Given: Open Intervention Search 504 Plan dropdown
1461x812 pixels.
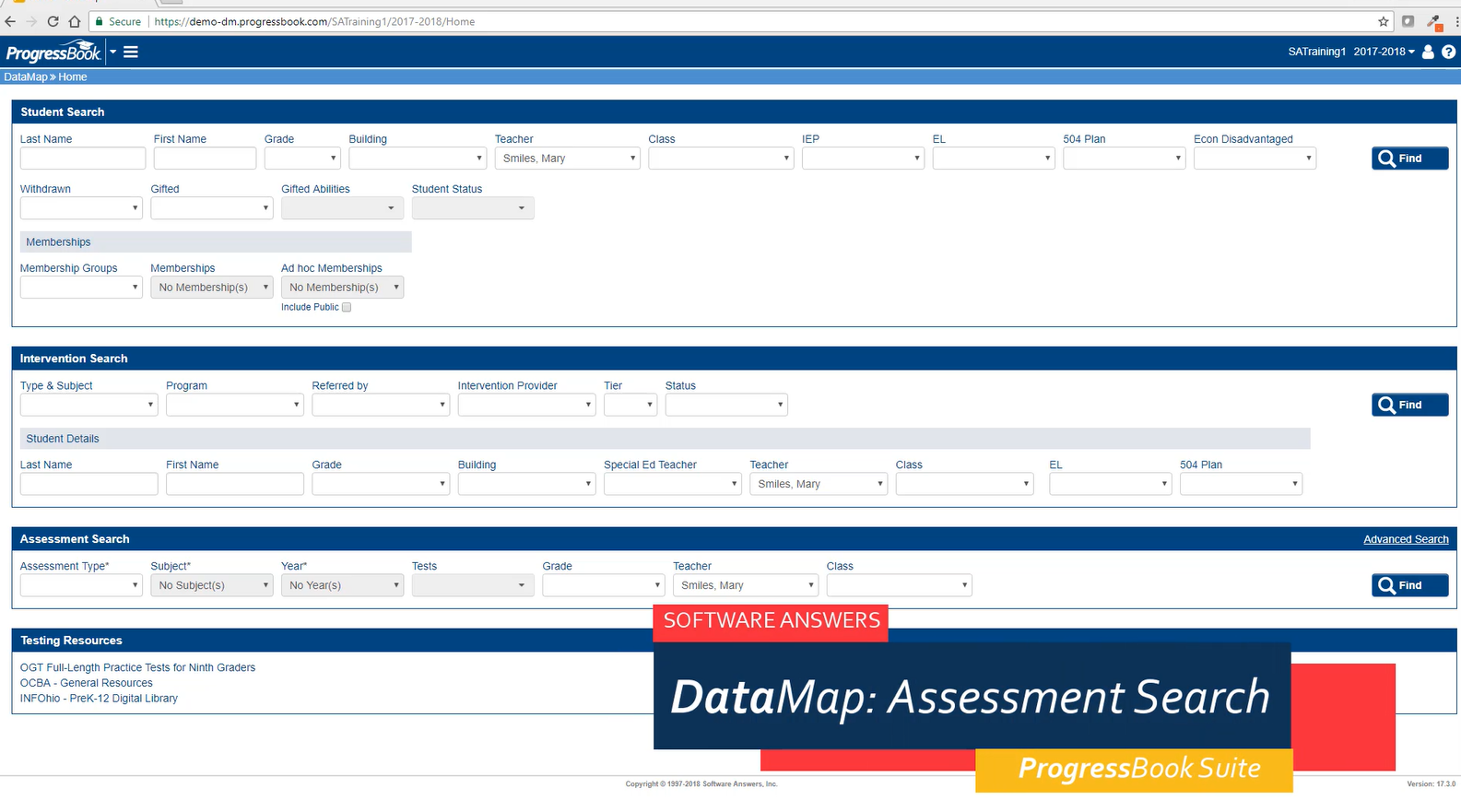Looking at the screenshot, I should 1242,484.
